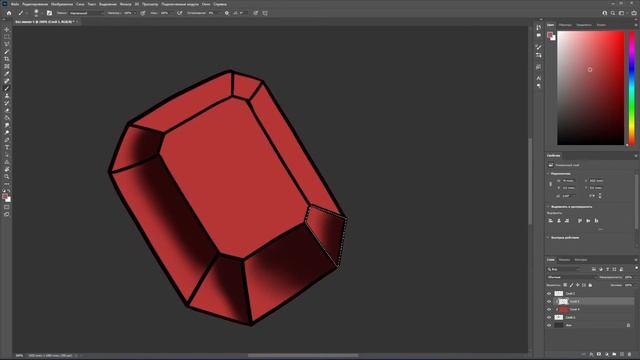Collapse the Align and Distribute section
This screenshot has width=640, height=360.
coord(548,207)
